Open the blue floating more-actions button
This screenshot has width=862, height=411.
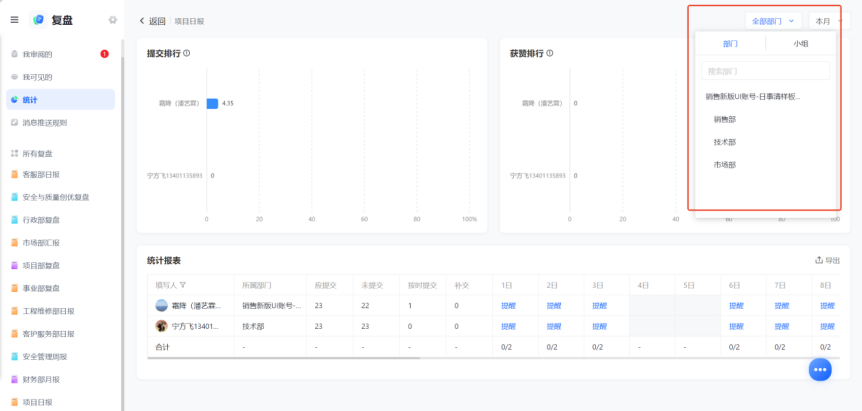click(x=820, y=369)
